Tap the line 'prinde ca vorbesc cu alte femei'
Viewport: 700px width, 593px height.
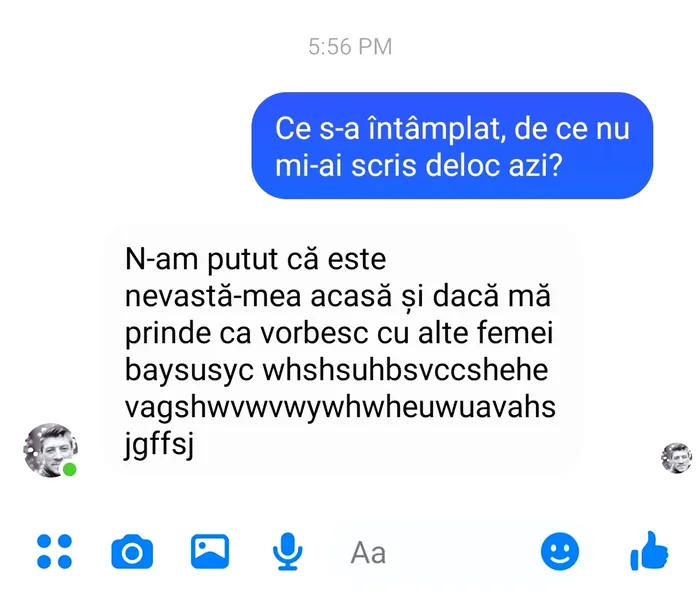coord(339,333)
